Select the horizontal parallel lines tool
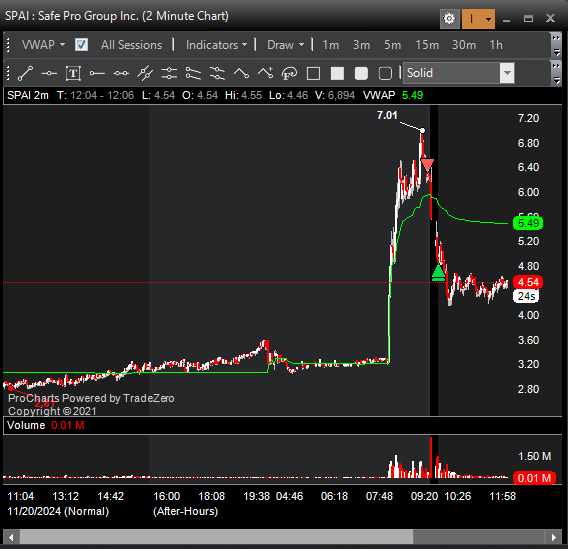Image resolution: width=568 pixels, height=549 pixels. pos(169,73)
